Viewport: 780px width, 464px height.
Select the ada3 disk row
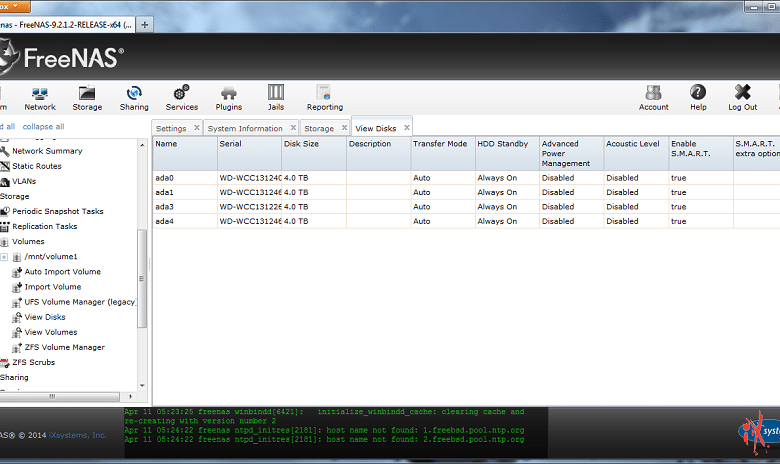coord(466,206)
